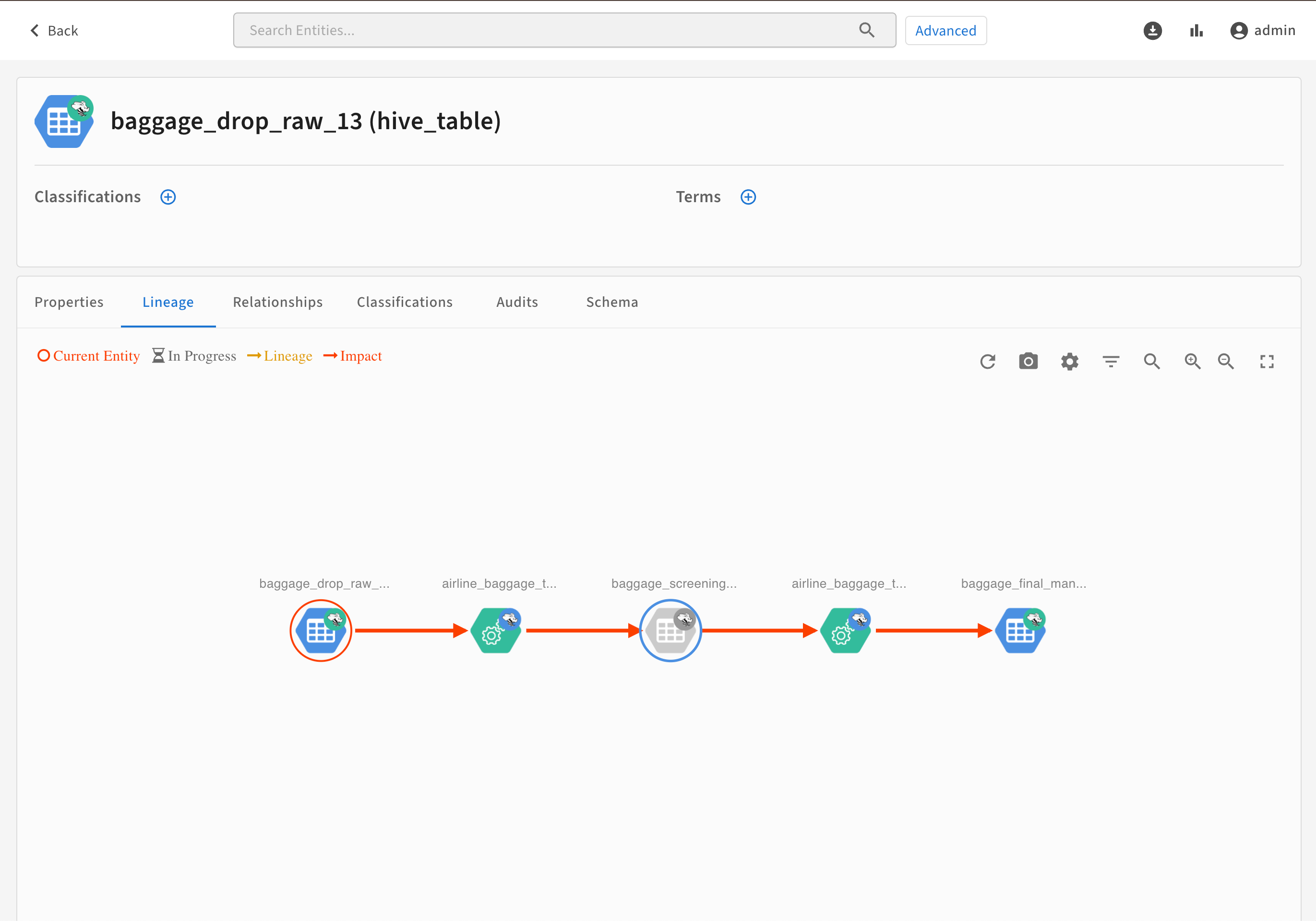Switch to the Properties tab
Viewport: 1316px width, 921px height.
(69, 302)
